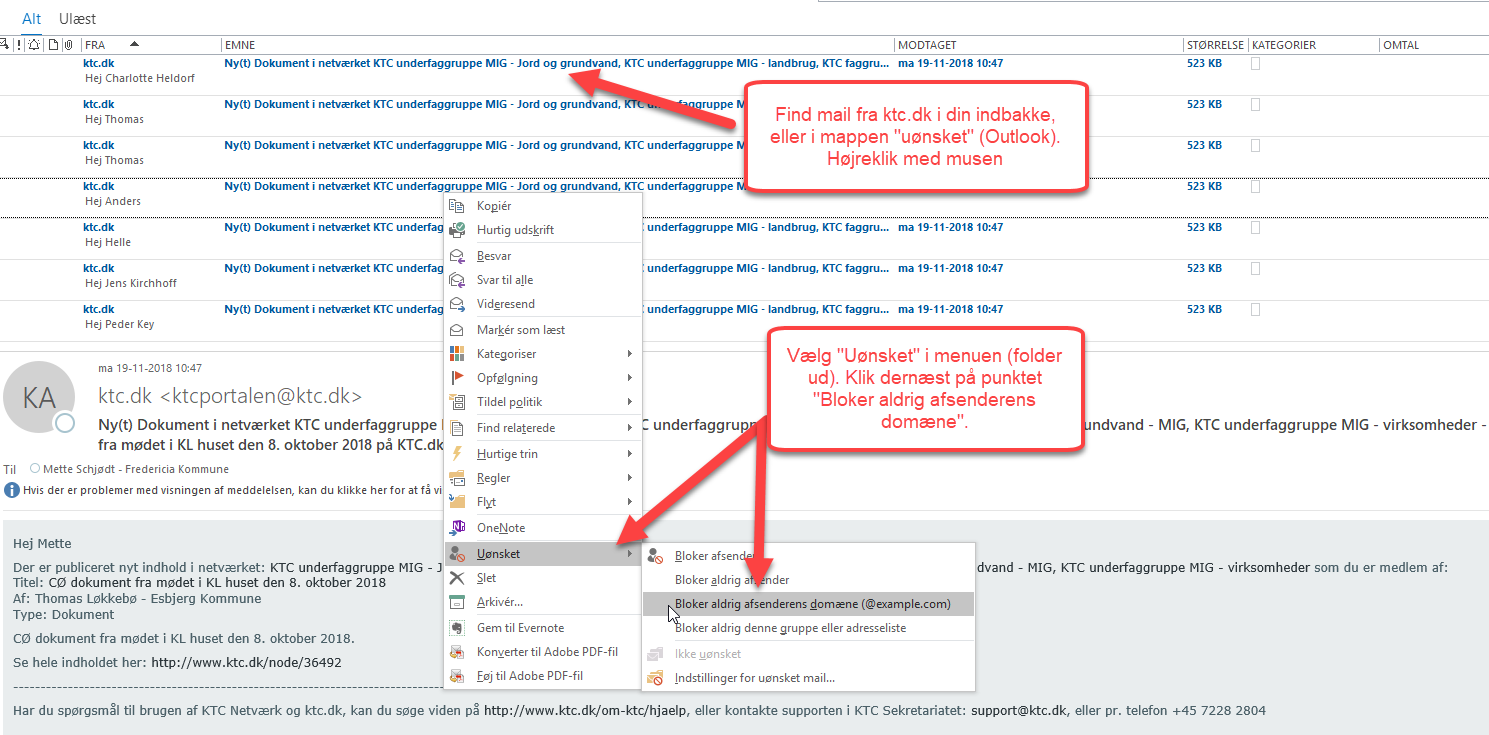Switch to the Alt tab
This screenshot has height=735, width=1489.
[31, 19]
